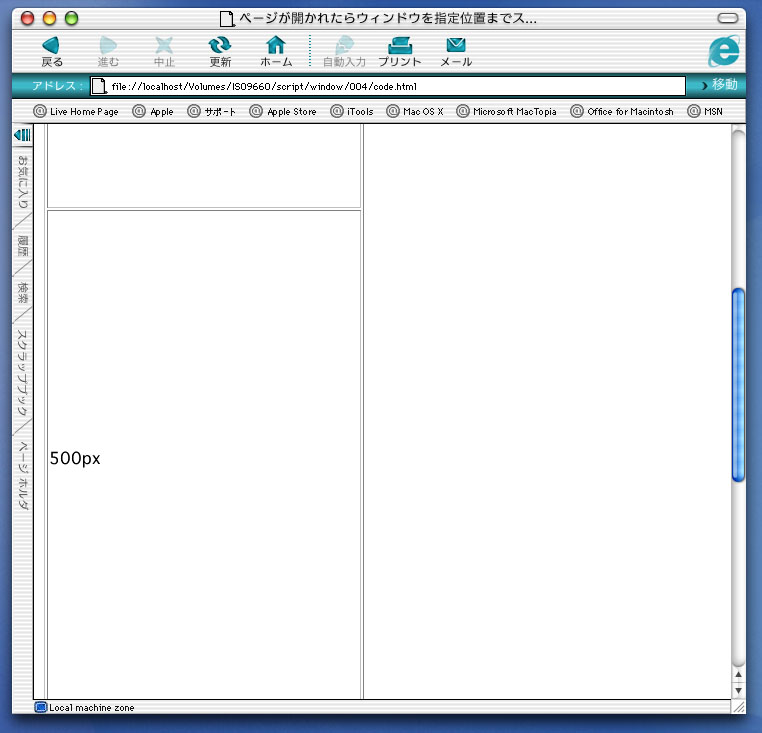Viewport: 762px width, 733px height.
Task: Print the page with プリント
Action: [400, 51]
